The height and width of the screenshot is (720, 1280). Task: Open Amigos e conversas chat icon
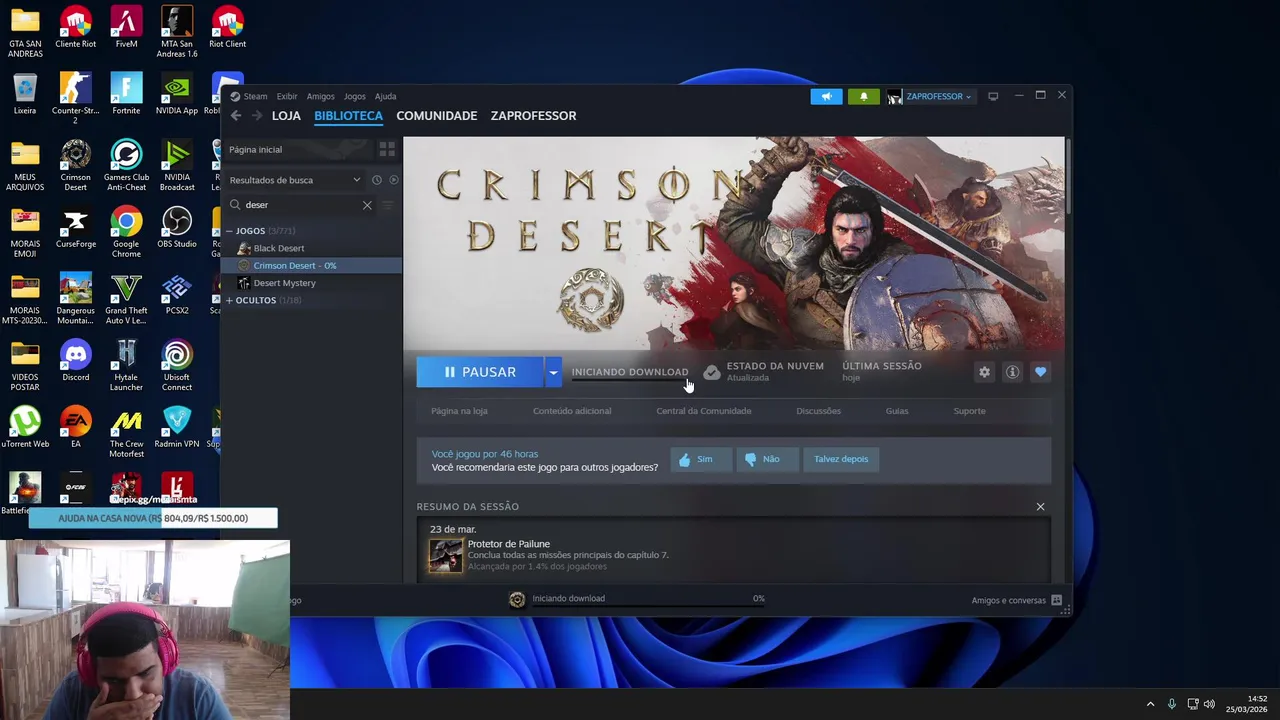1056,601
